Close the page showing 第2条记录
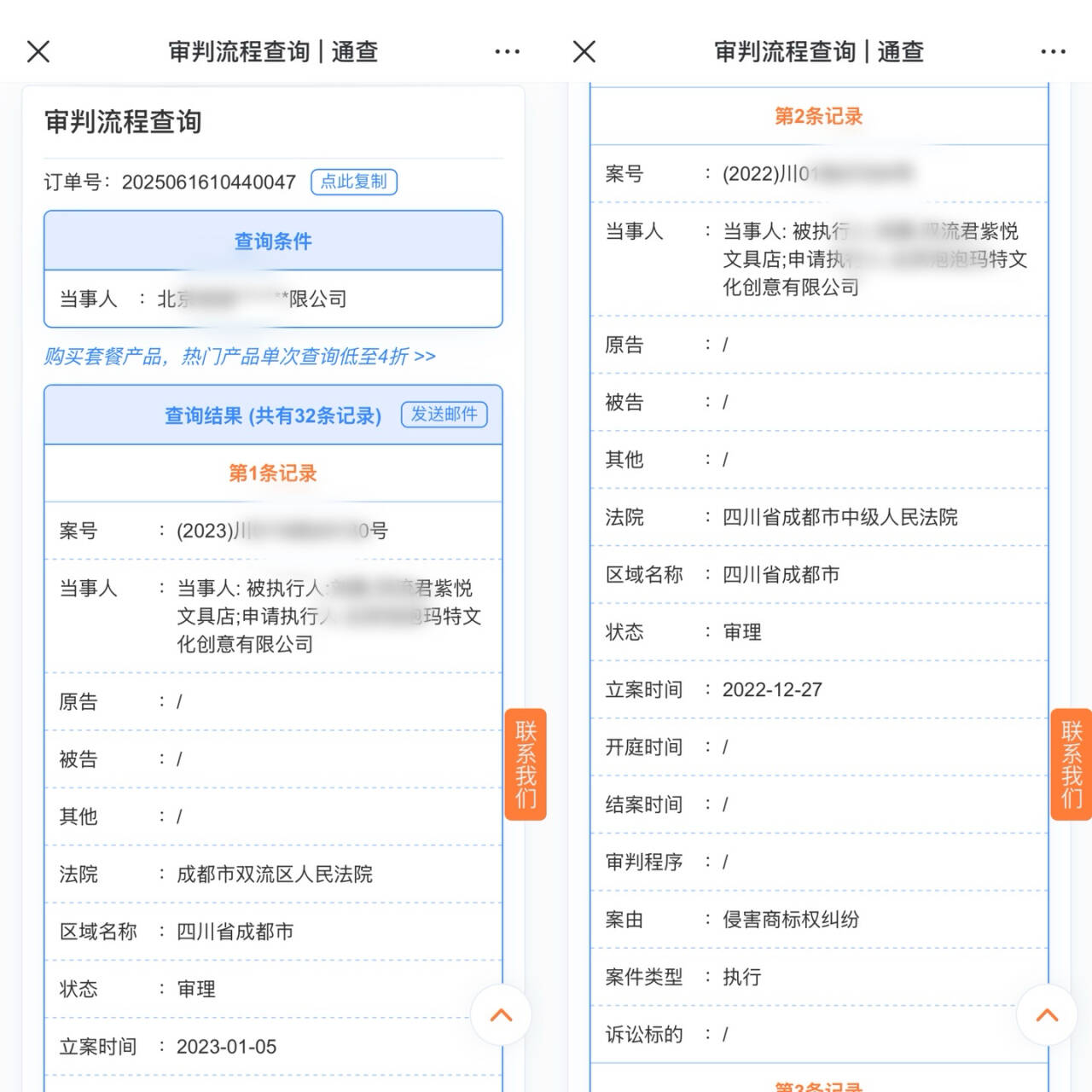Image resolution: width=1092 pixels, height=1092 pixels. (584, 52)
